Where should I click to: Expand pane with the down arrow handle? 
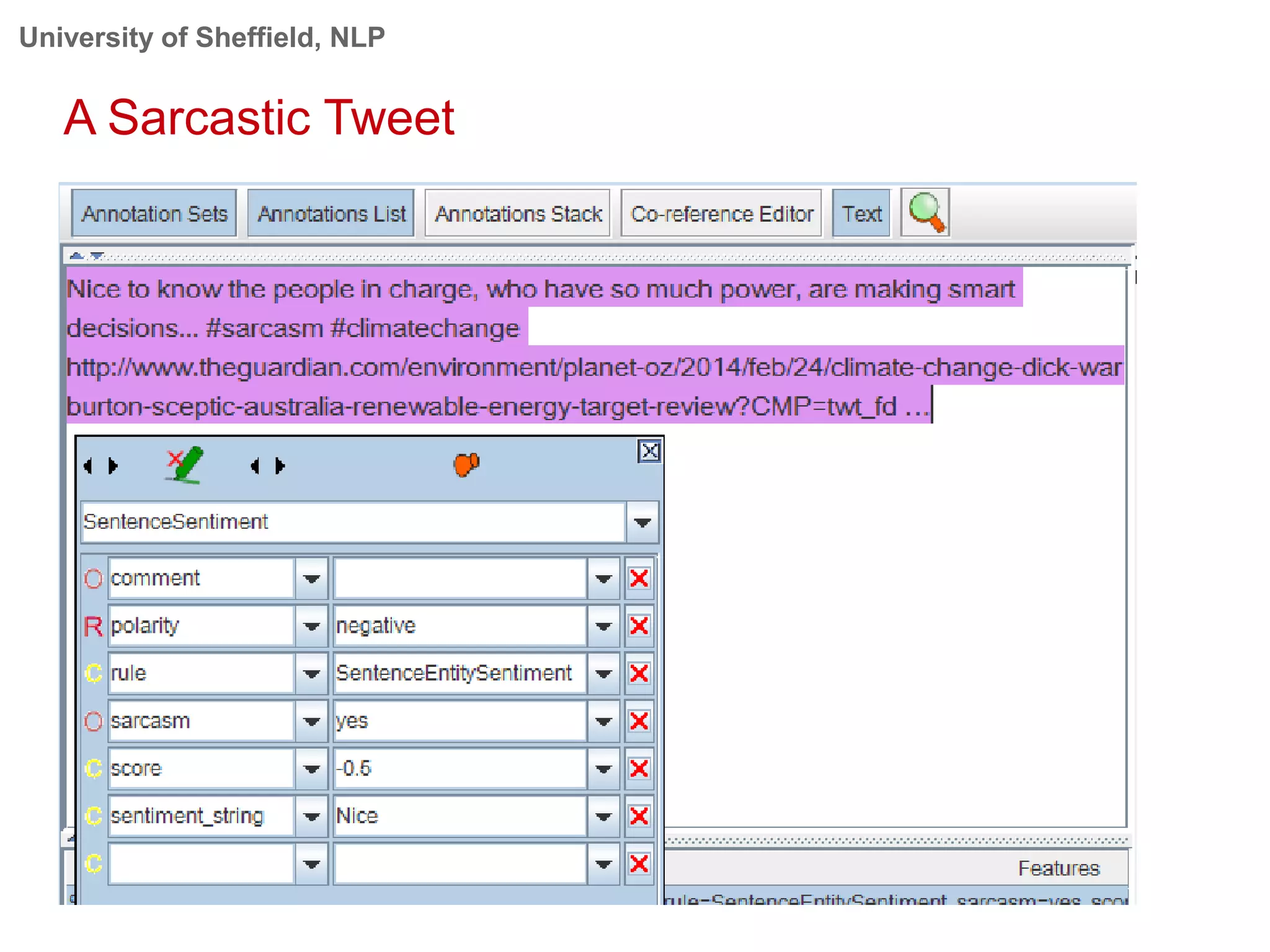coord(97,255)
